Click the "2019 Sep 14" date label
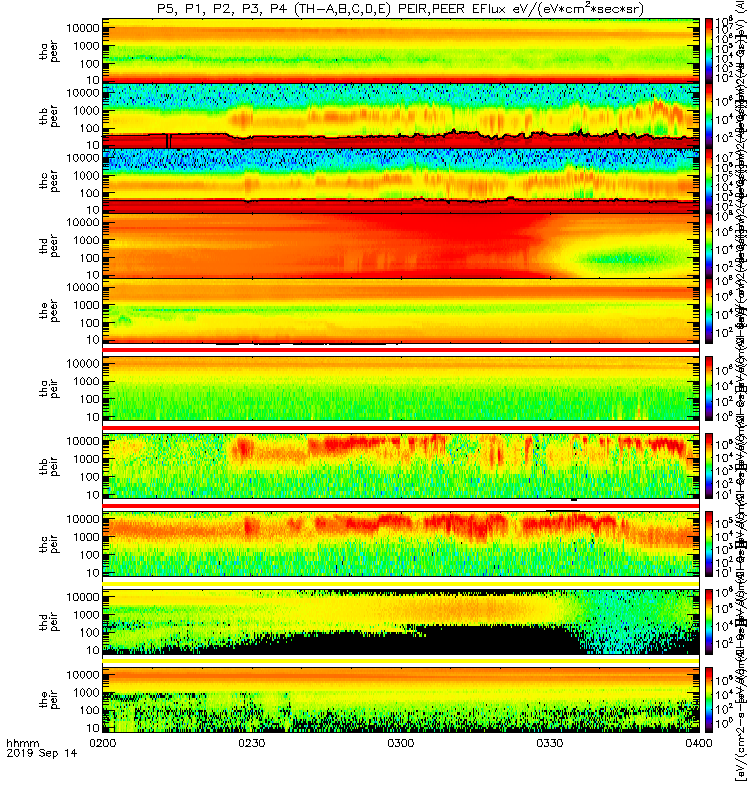750x800 pixels. click(42, 753)
